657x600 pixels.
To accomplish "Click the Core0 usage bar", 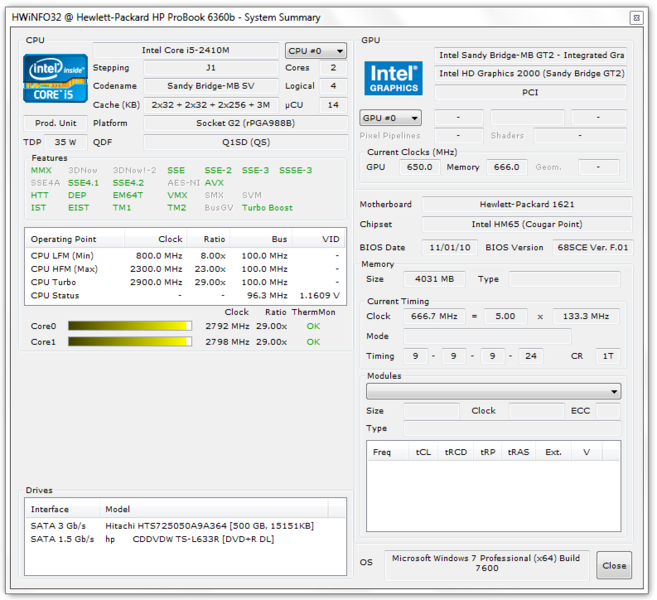I will click(130, 326).
